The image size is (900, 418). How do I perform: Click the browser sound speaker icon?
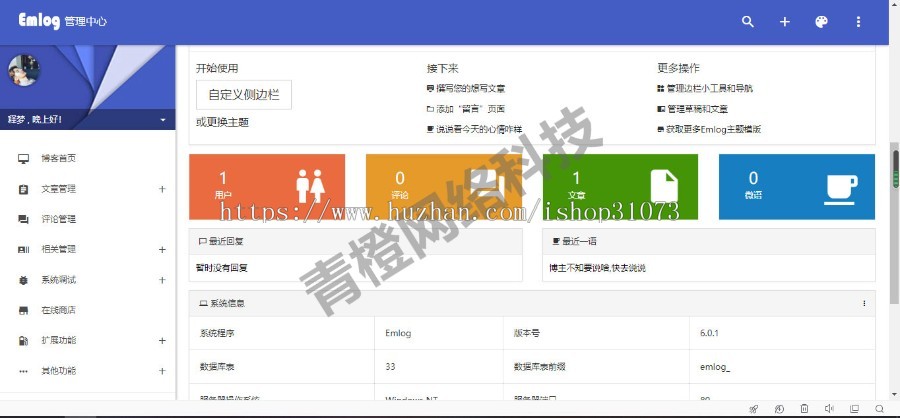(x=829, y=409)
